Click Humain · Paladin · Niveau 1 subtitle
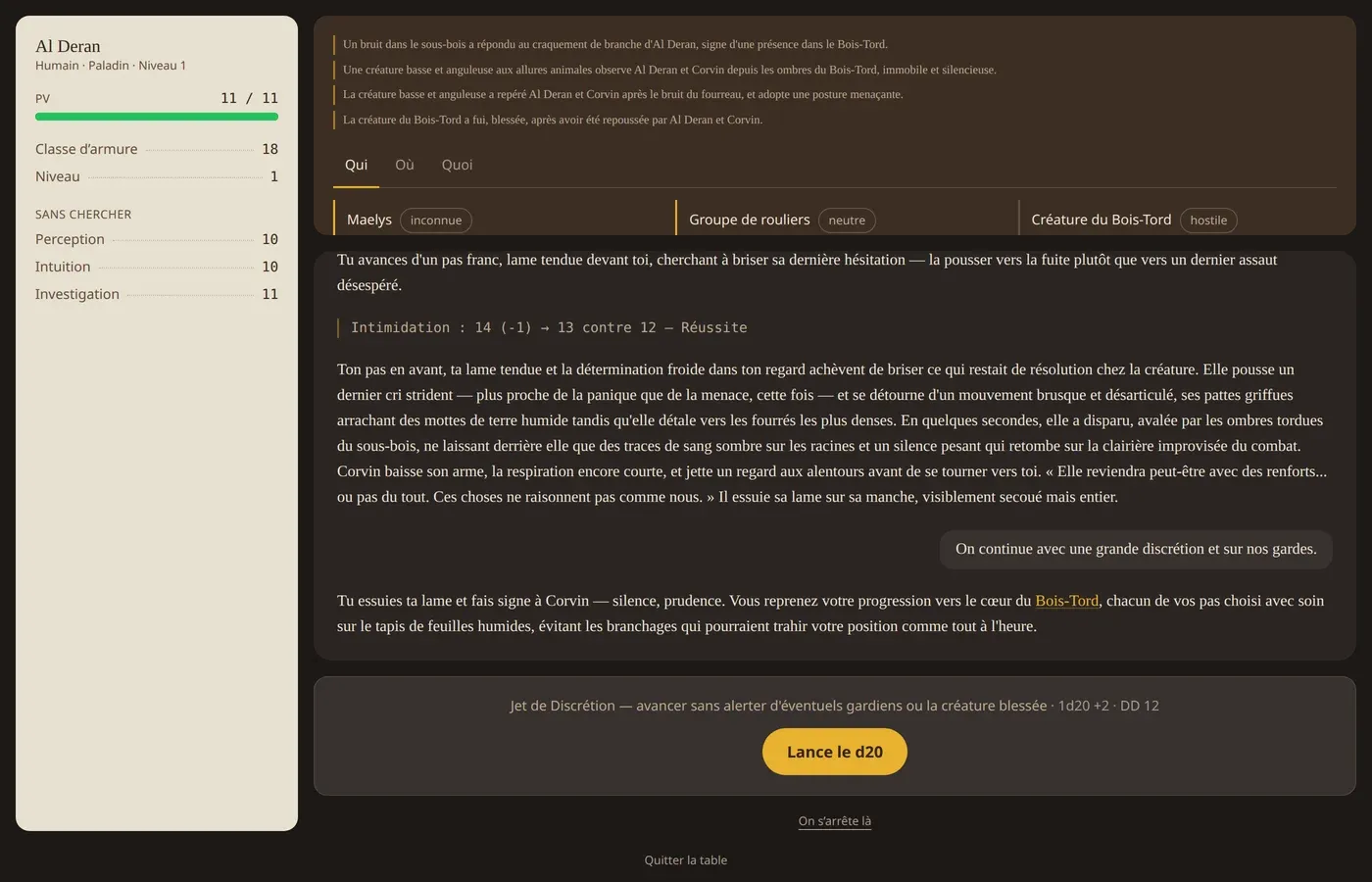1372x882 pixels. (111, 66)
